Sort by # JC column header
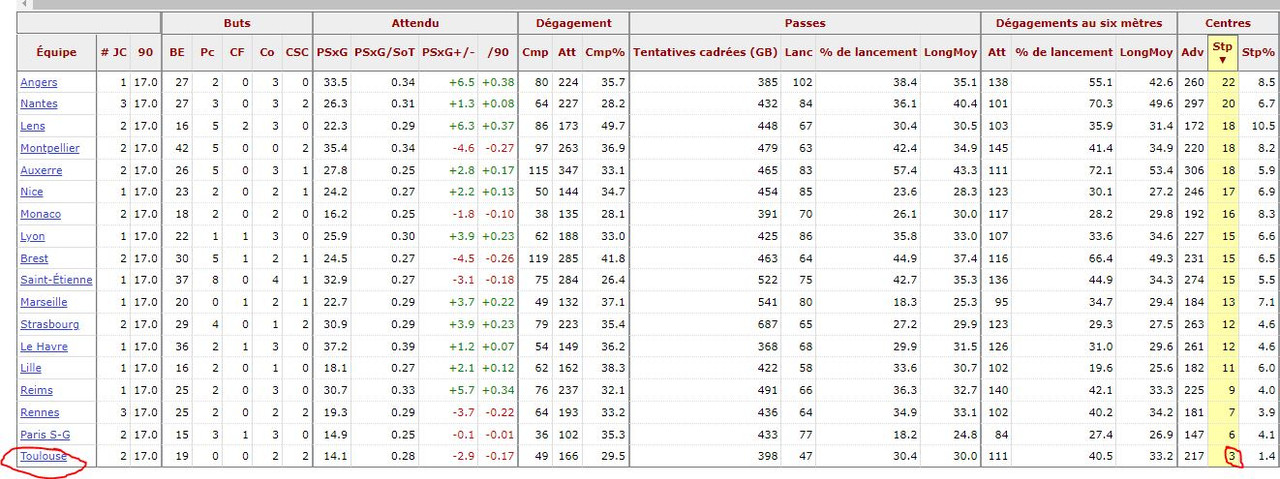 (x=113, y=52)
